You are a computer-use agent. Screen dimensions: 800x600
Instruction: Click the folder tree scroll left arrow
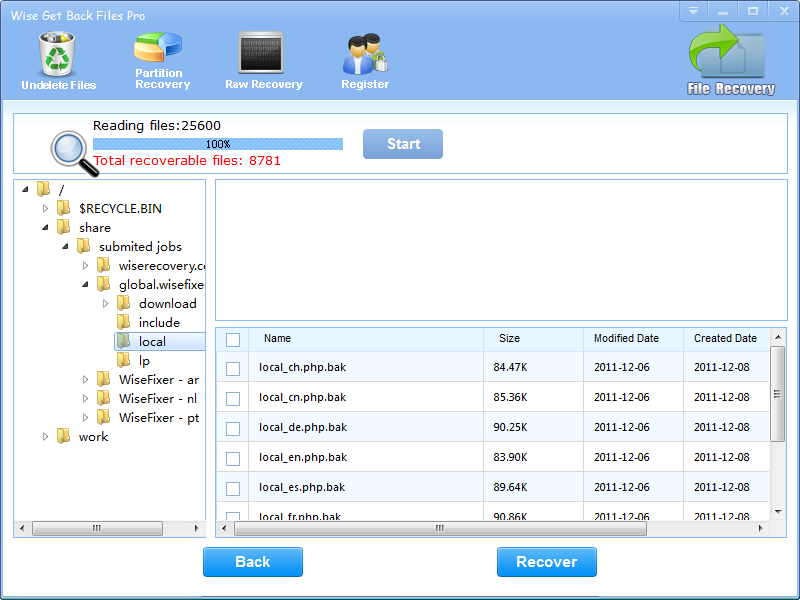pos(22,529)
